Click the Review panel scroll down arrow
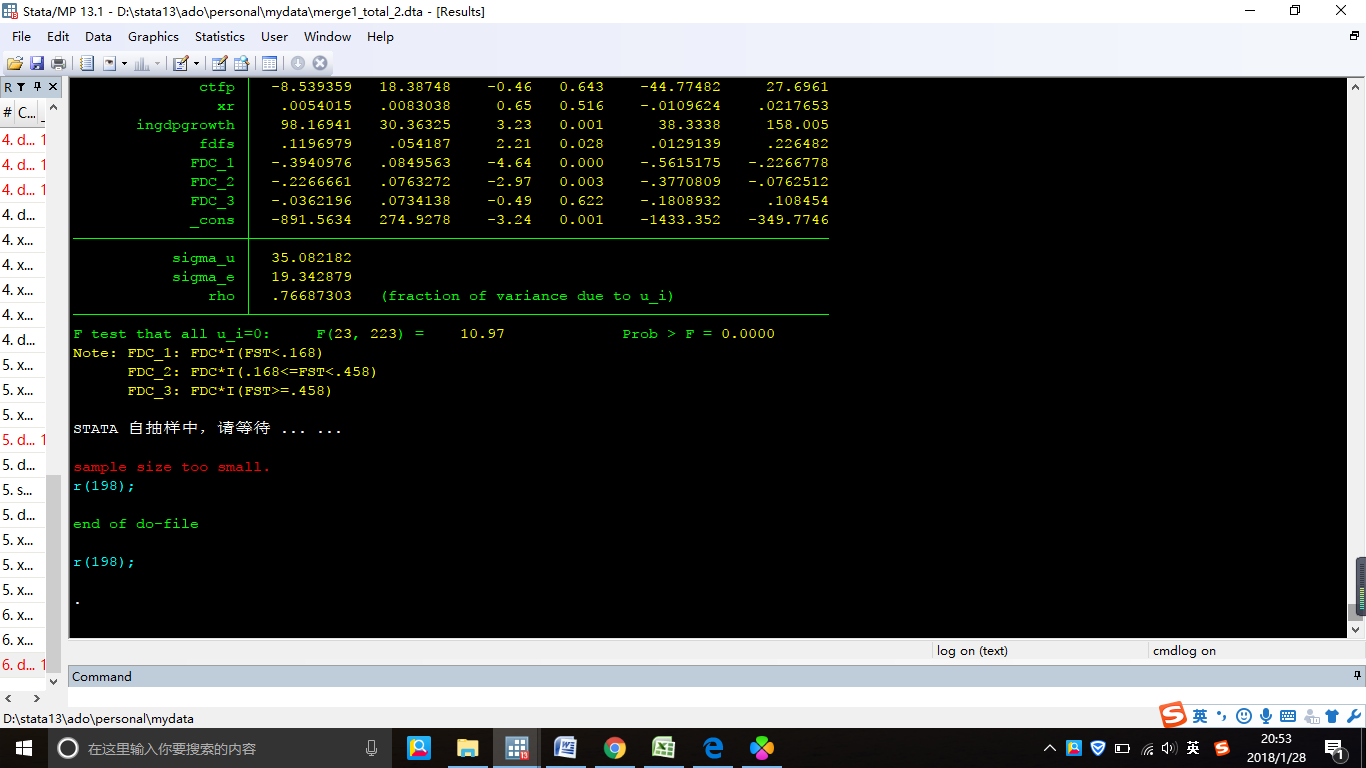This screenshot has height=768, width=1366. pos(54,681)
